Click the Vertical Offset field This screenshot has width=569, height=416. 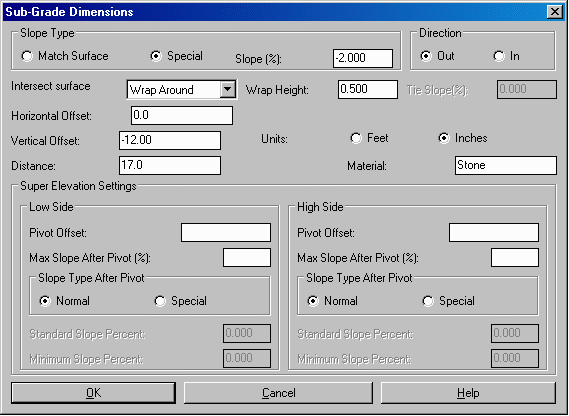tap(170, 140)
